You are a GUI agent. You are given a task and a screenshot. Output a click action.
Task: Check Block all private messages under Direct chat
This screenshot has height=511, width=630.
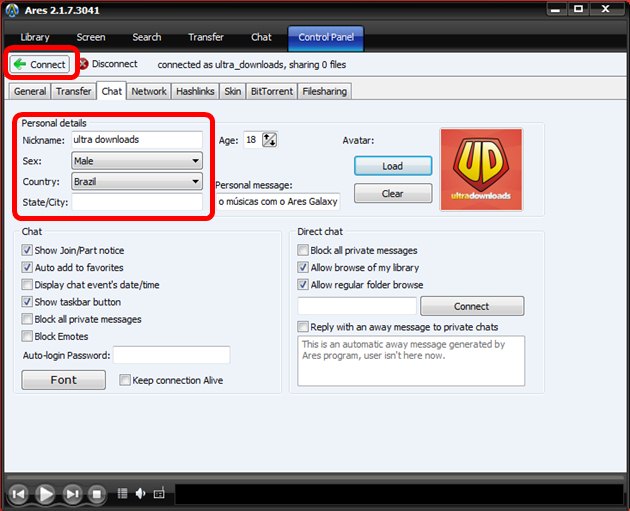click(303, 250)
